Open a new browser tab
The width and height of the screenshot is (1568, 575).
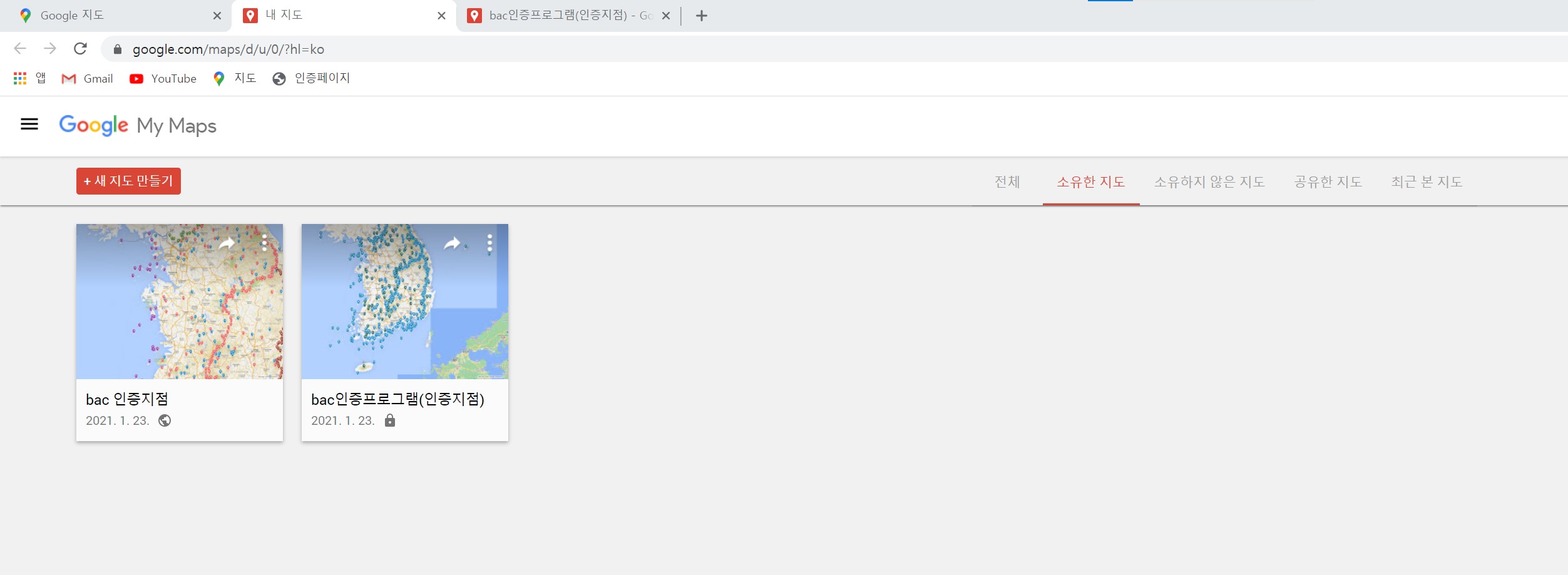click(x=702, y=16)
